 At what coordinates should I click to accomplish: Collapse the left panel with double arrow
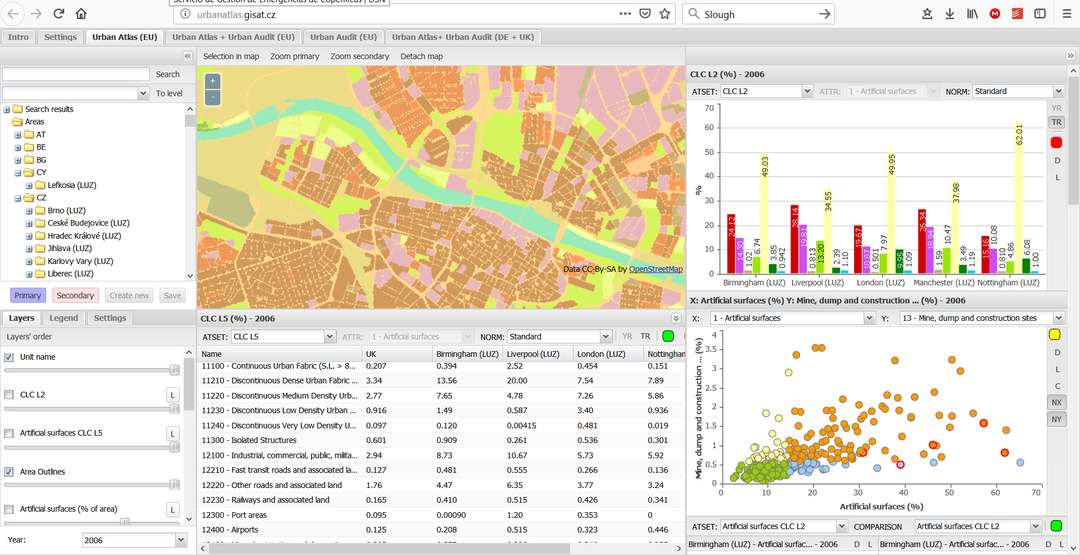coord(187,56)
